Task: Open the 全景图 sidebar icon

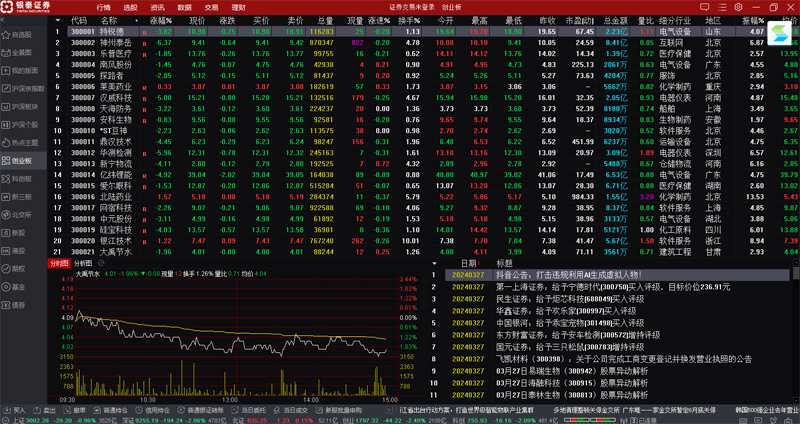Action: [x=6, y=53]
